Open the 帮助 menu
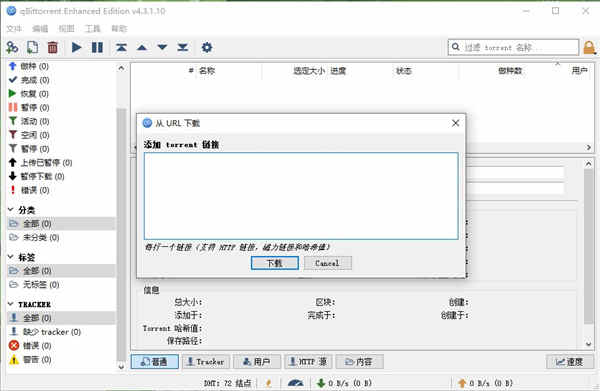This screenshot has width=600, height=391. tap(119, 29)
